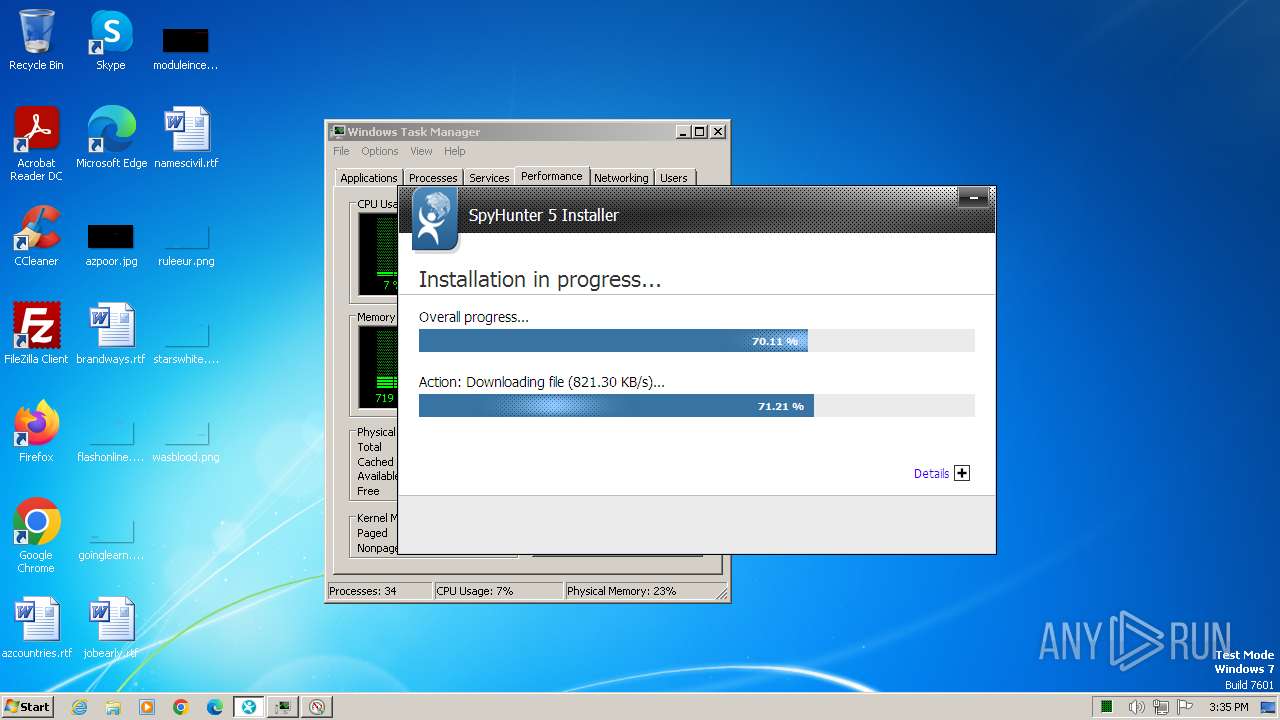Switch to SpyHunter installer taskbar button
Screen dimensions: 1280x720
point(249,707)
